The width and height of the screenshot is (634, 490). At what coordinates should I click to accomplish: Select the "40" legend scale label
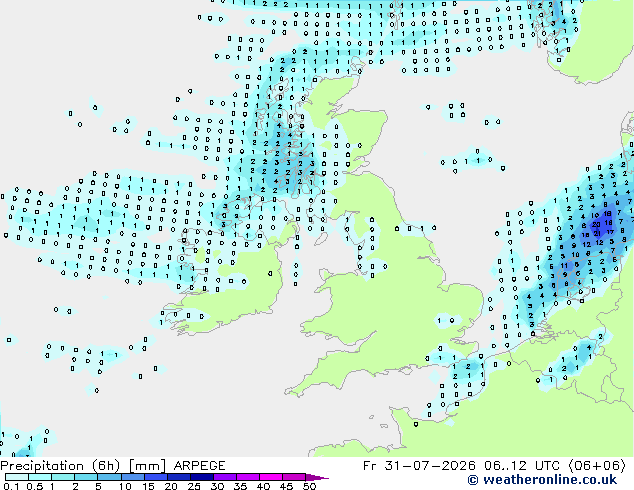pos(263,486)
